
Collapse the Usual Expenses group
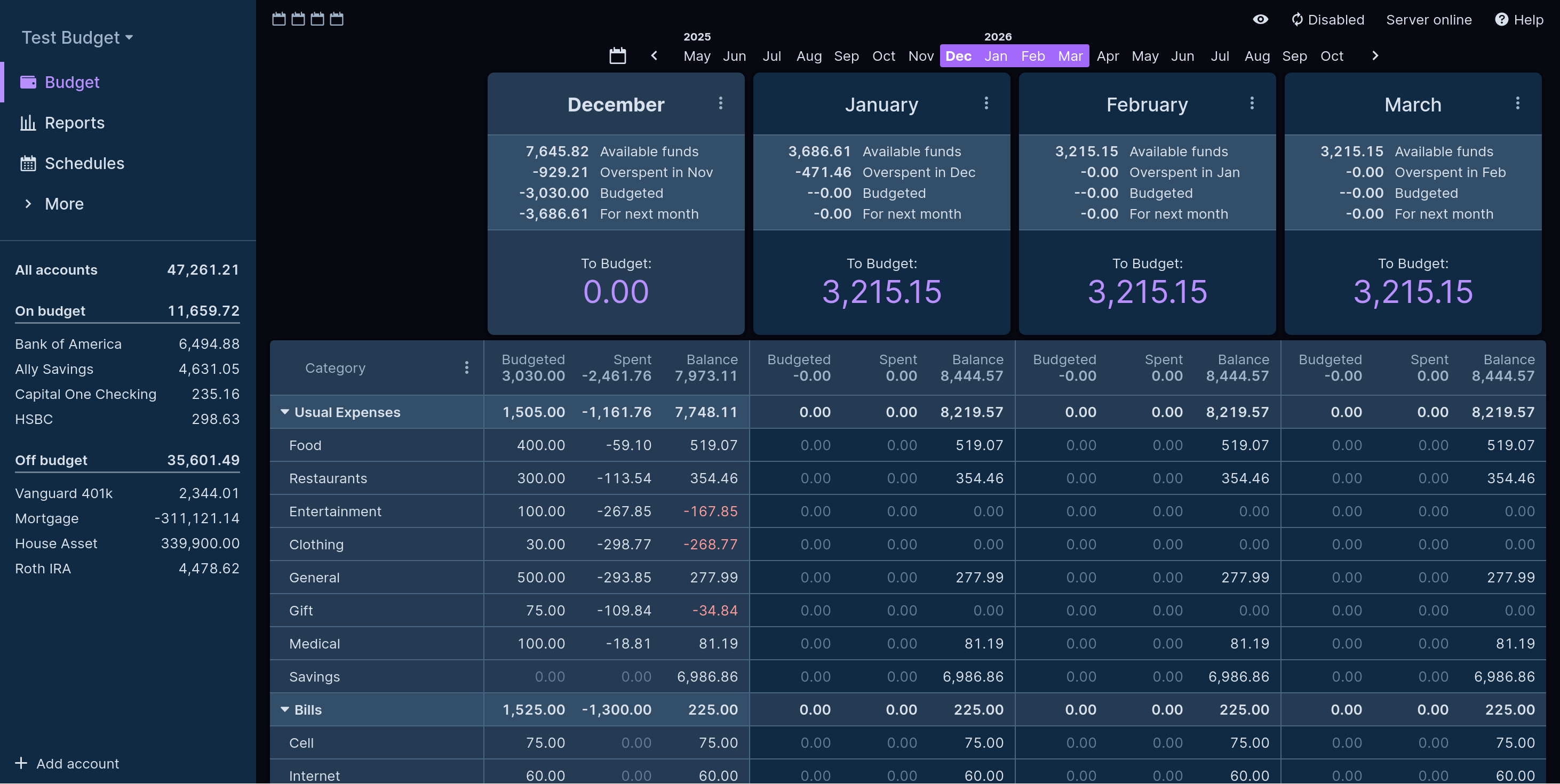(x=284, y=412)
